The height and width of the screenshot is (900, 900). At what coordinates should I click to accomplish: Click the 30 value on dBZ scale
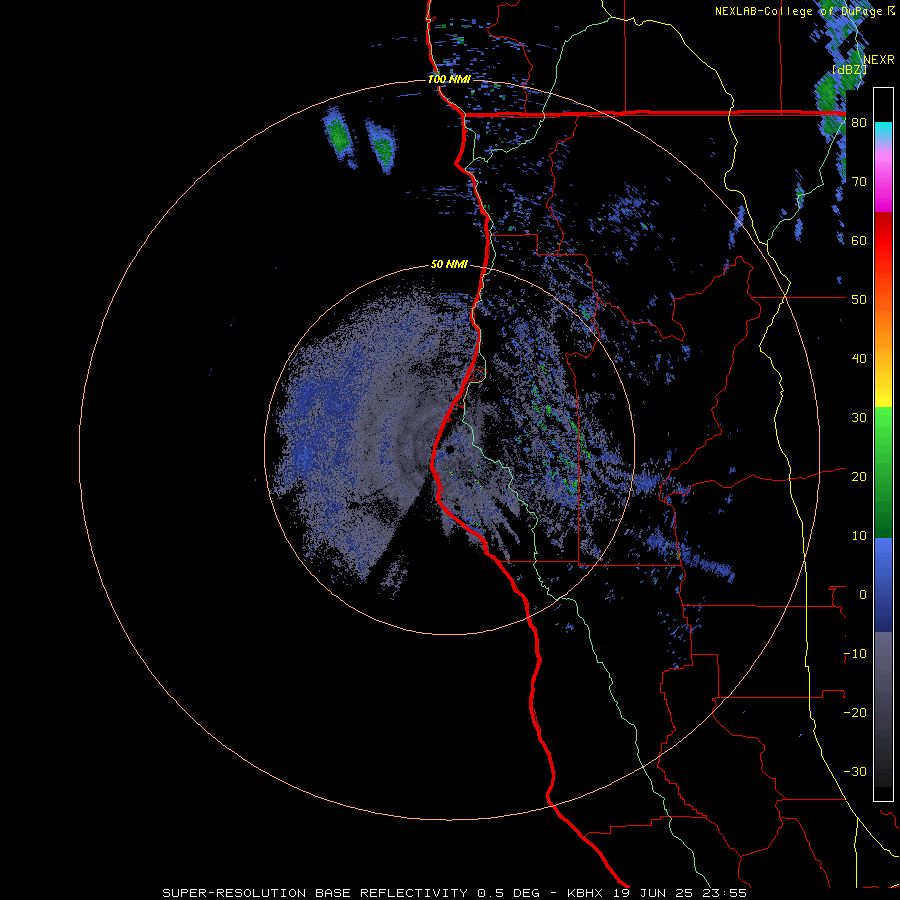pos(859,418)
